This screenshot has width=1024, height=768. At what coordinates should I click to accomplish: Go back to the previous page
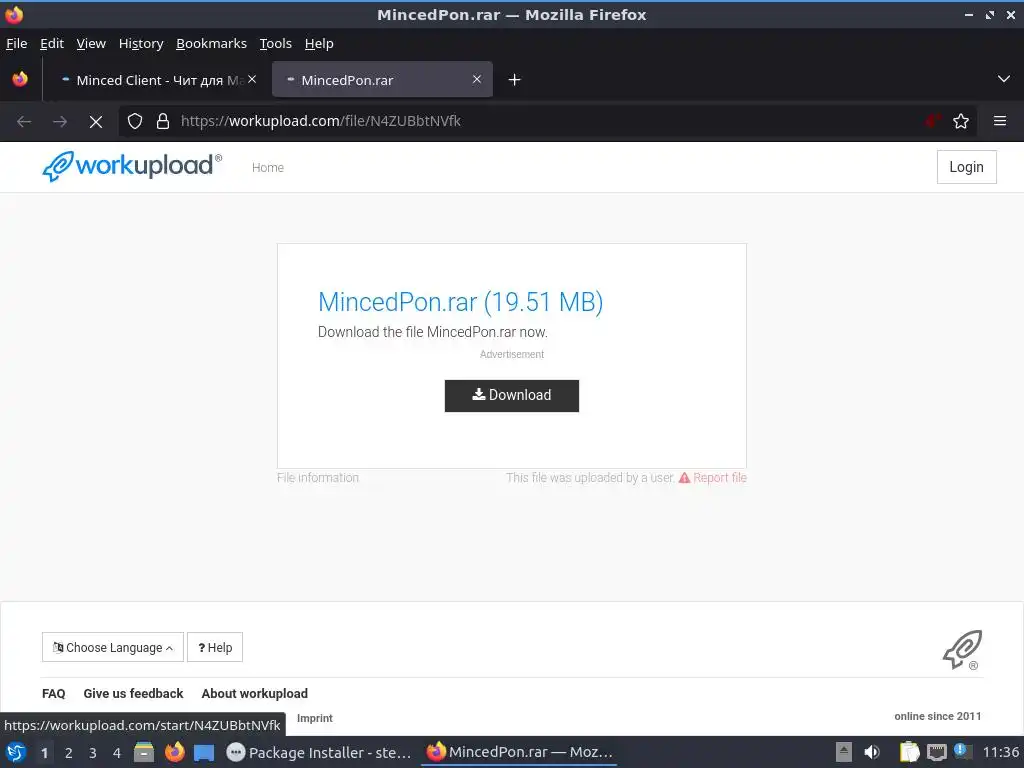(24, 121)
